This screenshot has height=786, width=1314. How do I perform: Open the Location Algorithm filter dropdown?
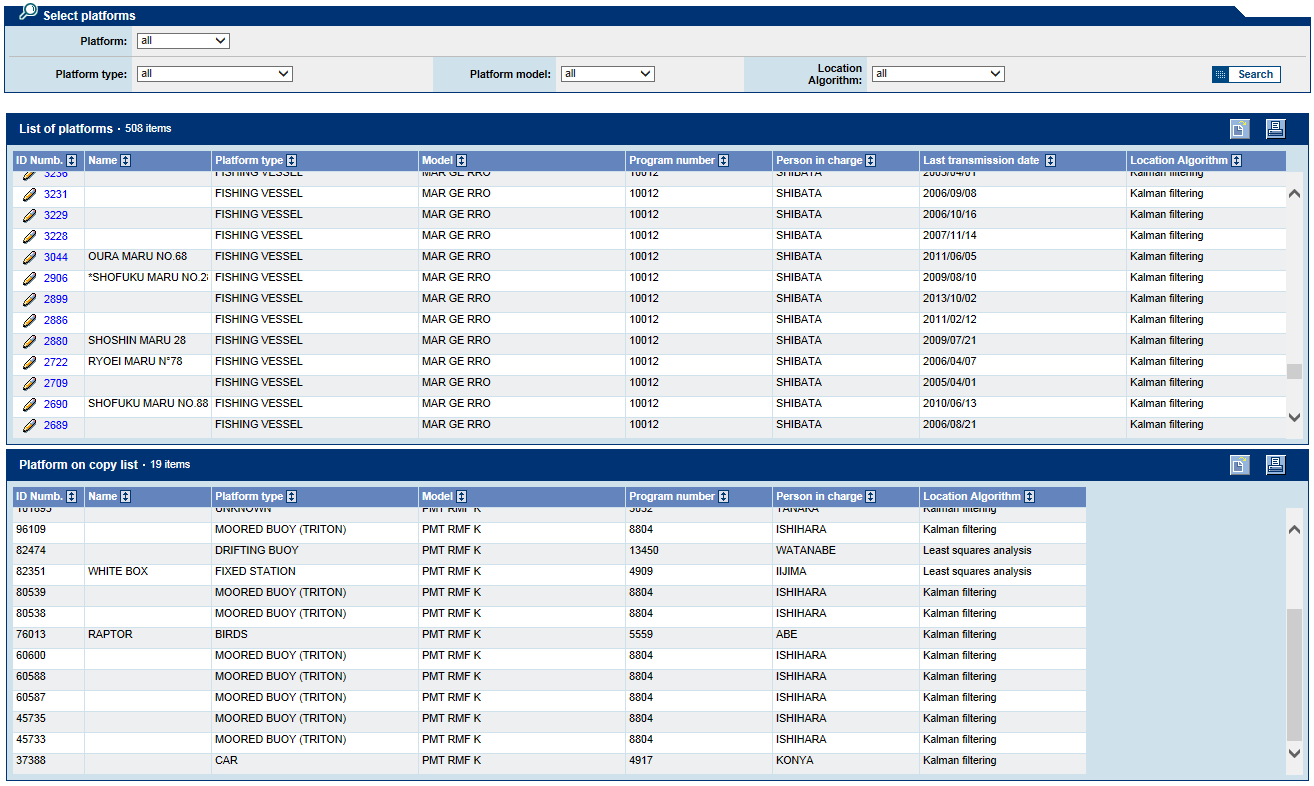click(938, 74)
